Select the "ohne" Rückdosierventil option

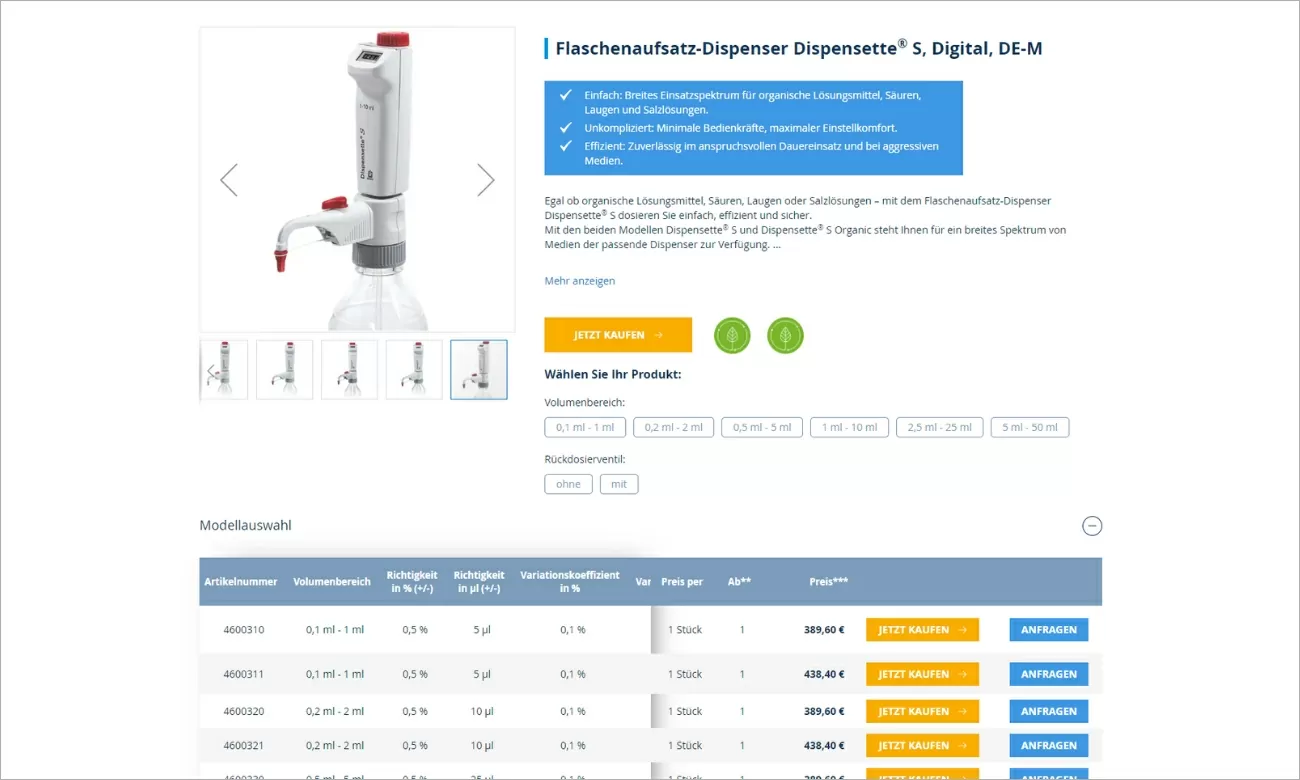click(568, 484)
